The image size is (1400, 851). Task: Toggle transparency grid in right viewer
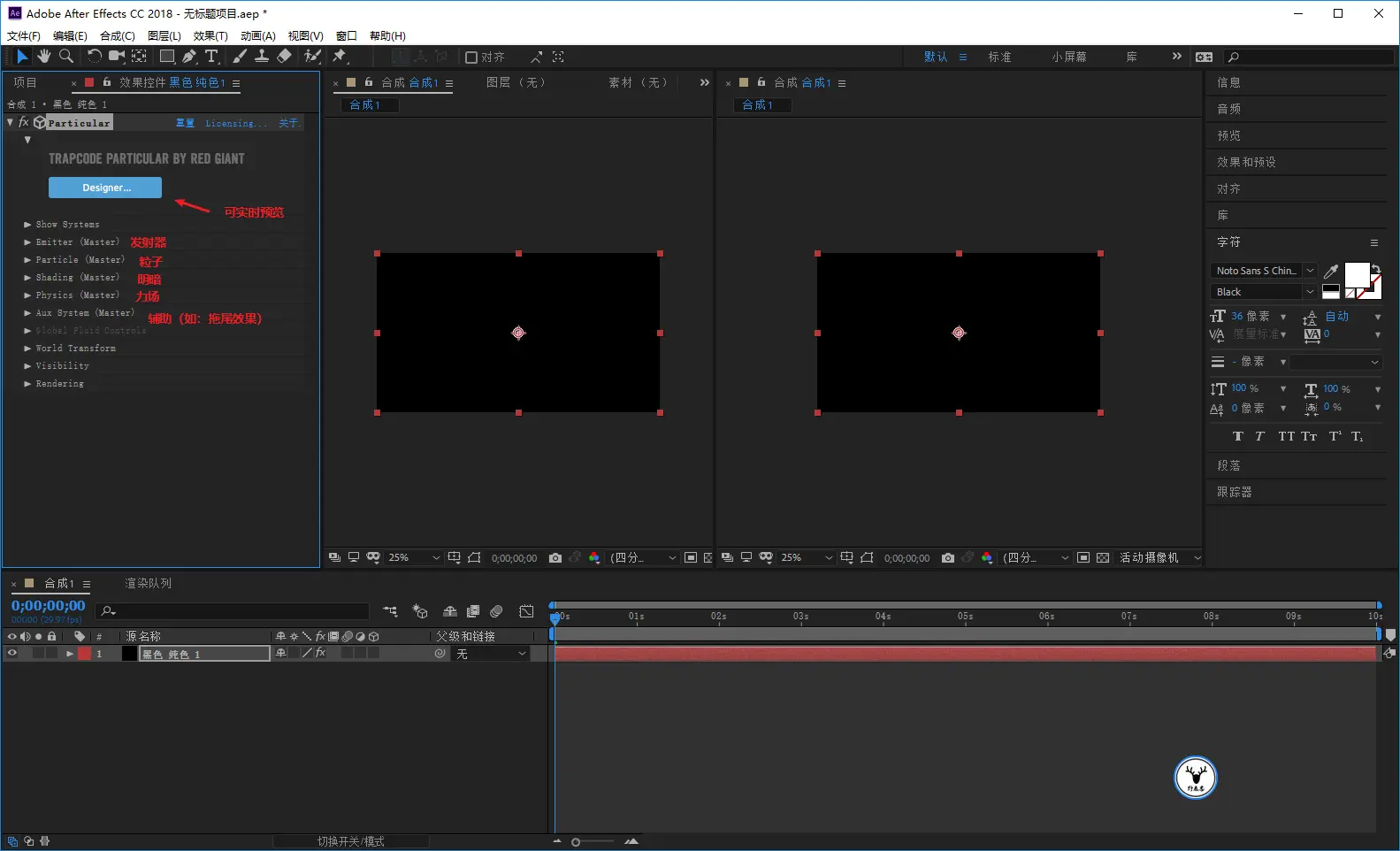(1102, 558)
